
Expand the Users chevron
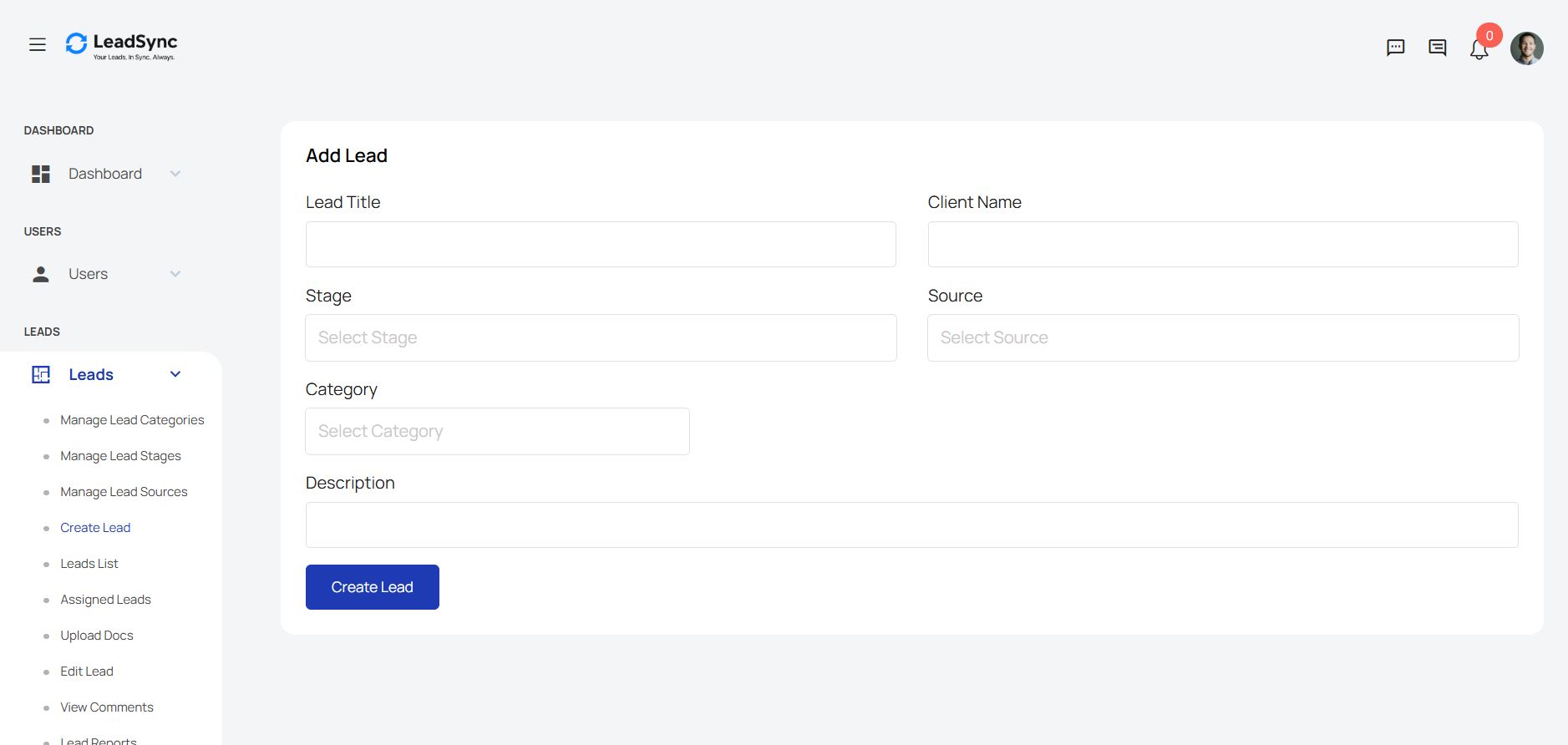175,274
